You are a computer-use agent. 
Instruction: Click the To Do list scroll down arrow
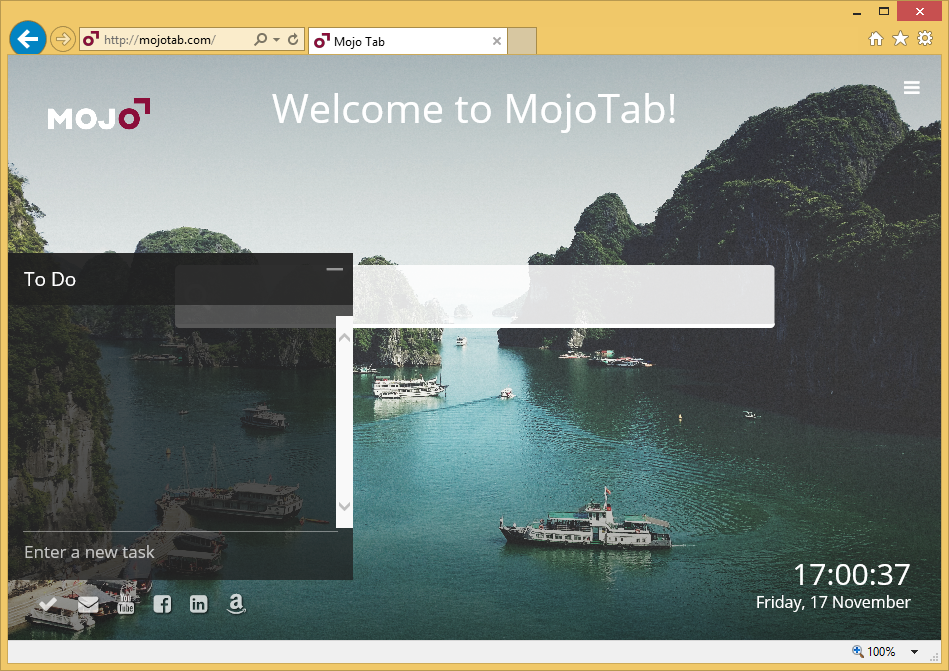(344, 506)
